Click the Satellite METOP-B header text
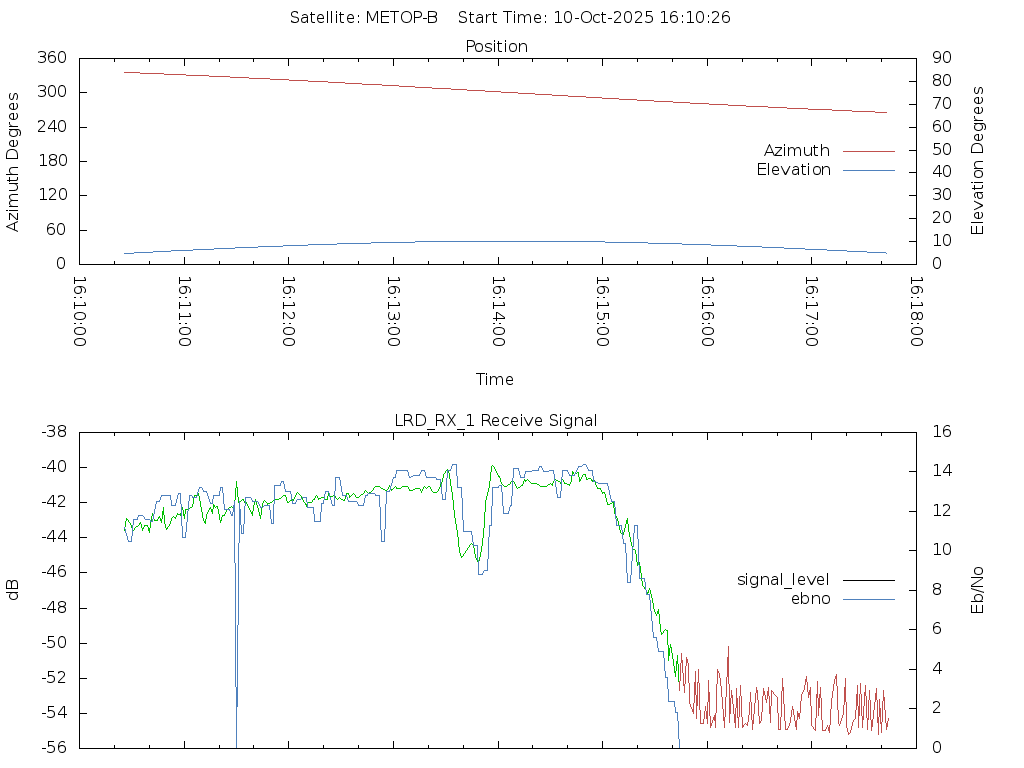The image size is (1024, 768). 364,18
